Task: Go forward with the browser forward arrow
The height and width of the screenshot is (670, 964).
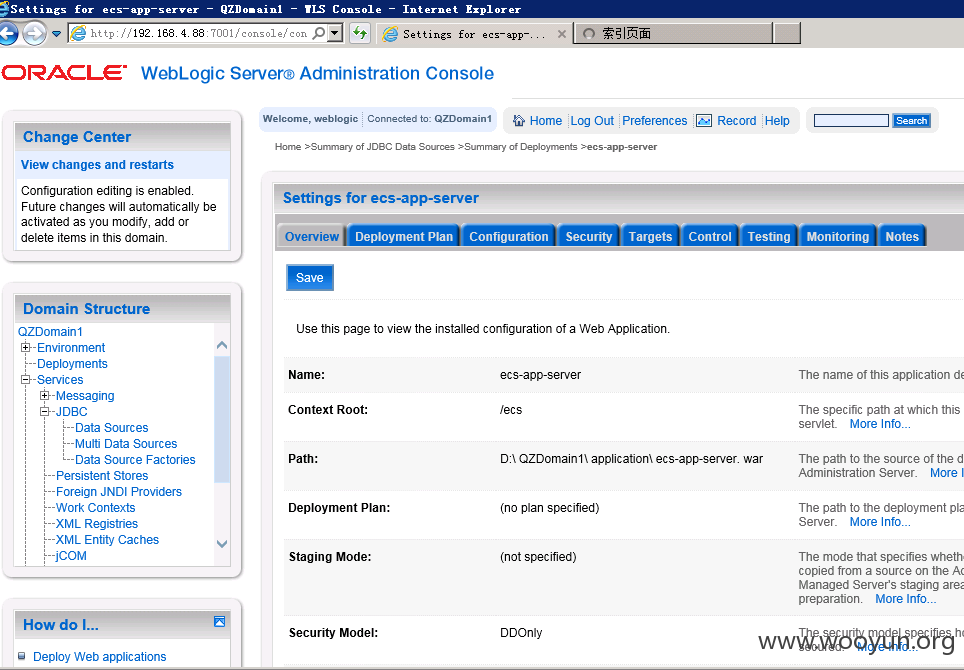Action: (x=34, y=33)
